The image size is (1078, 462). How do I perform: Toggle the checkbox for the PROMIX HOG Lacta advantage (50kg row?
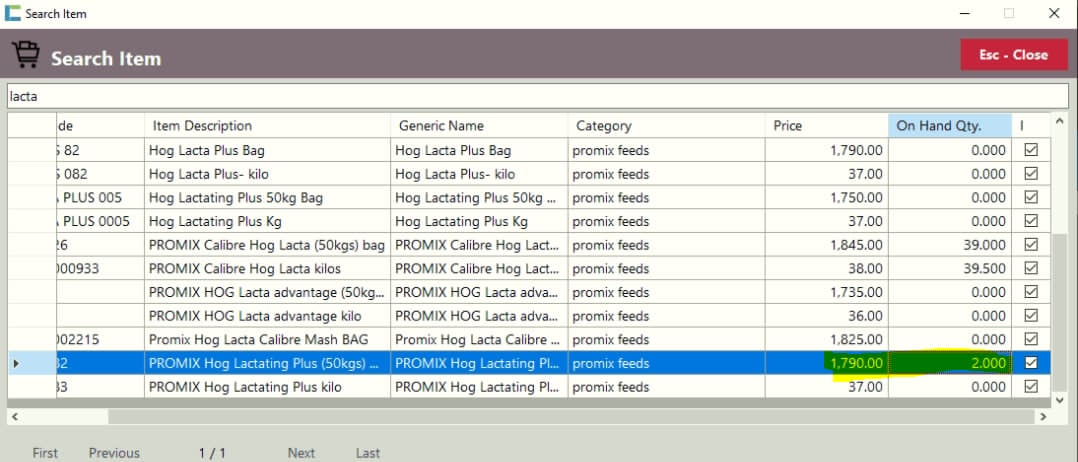coord(1031,292)
